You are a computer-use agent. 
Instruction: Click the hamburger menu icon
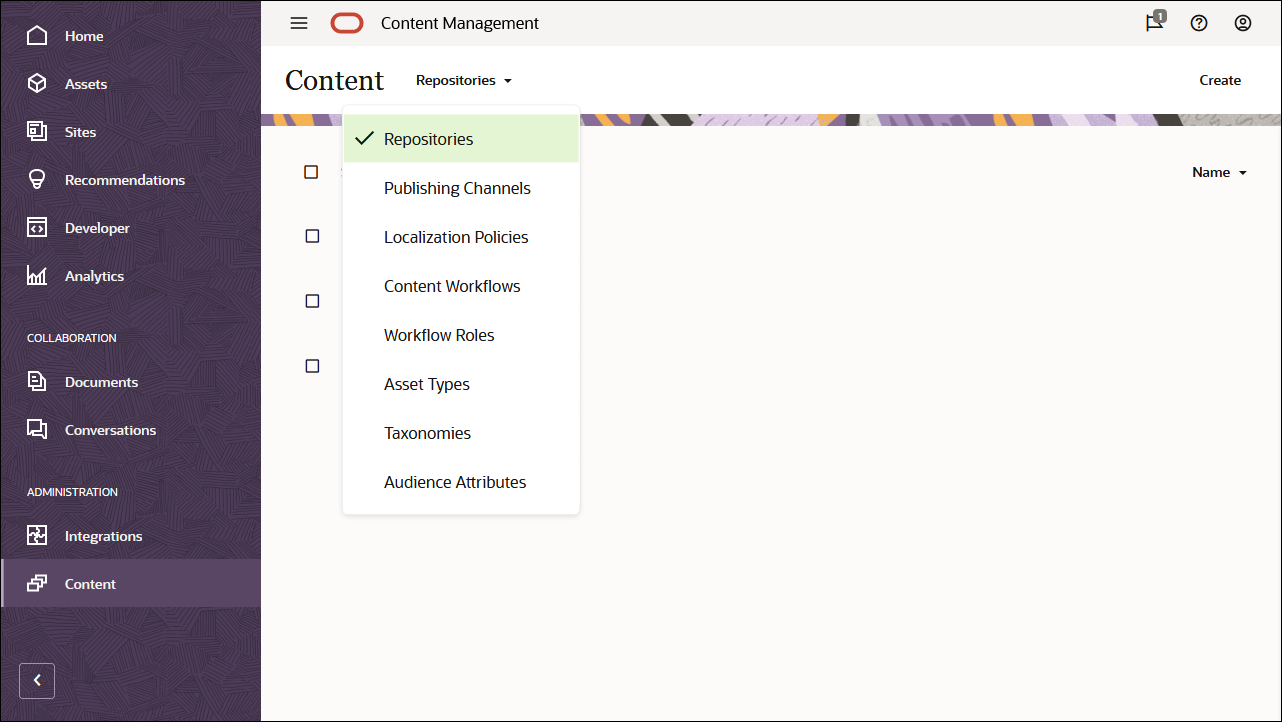point(298,23)
